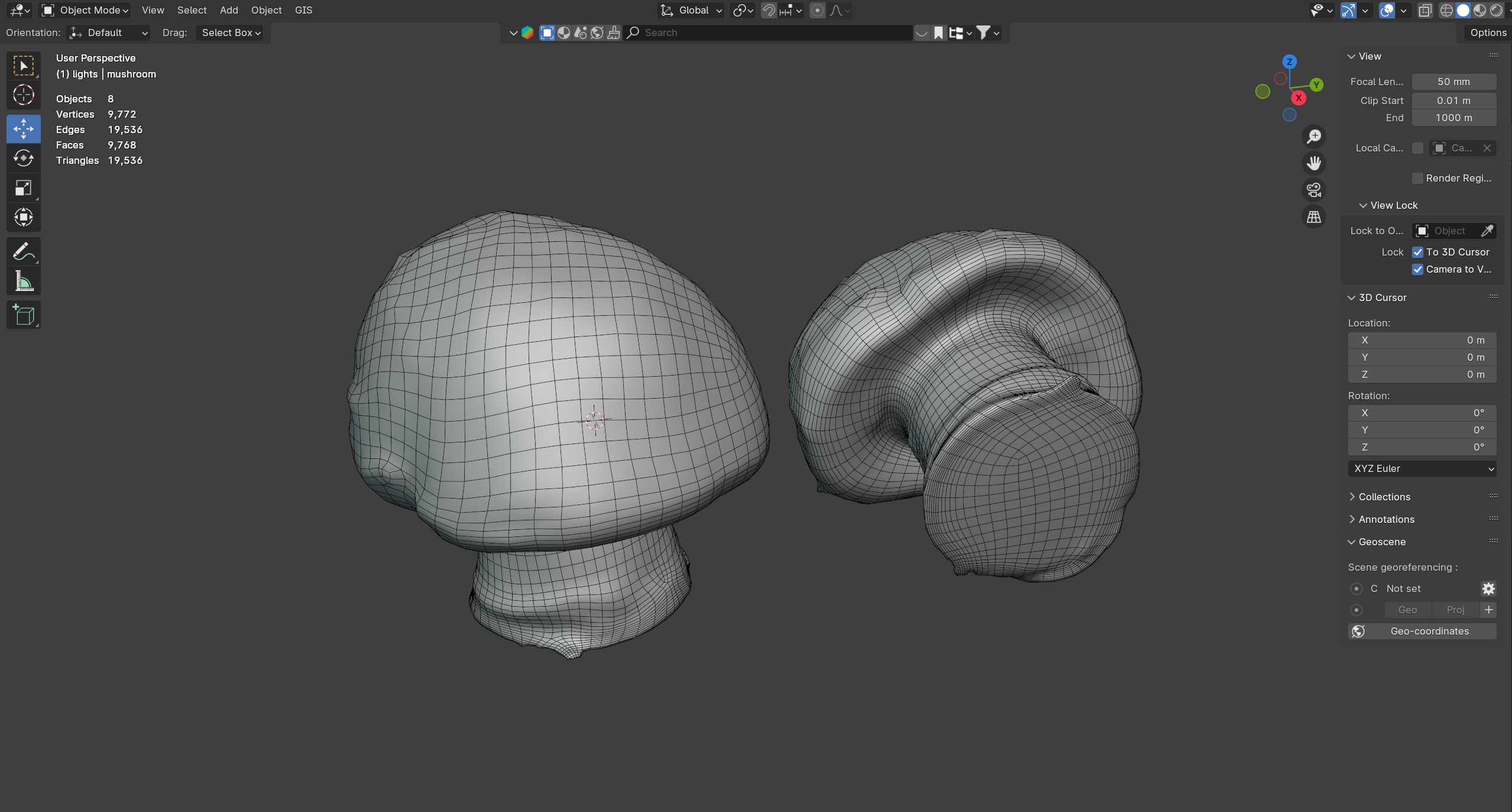Image resolution: width=1512 pixels, height=812 pixels.
Task: Switch perspective/orthographic grid icon
Action: click(x=1313, y=217)
